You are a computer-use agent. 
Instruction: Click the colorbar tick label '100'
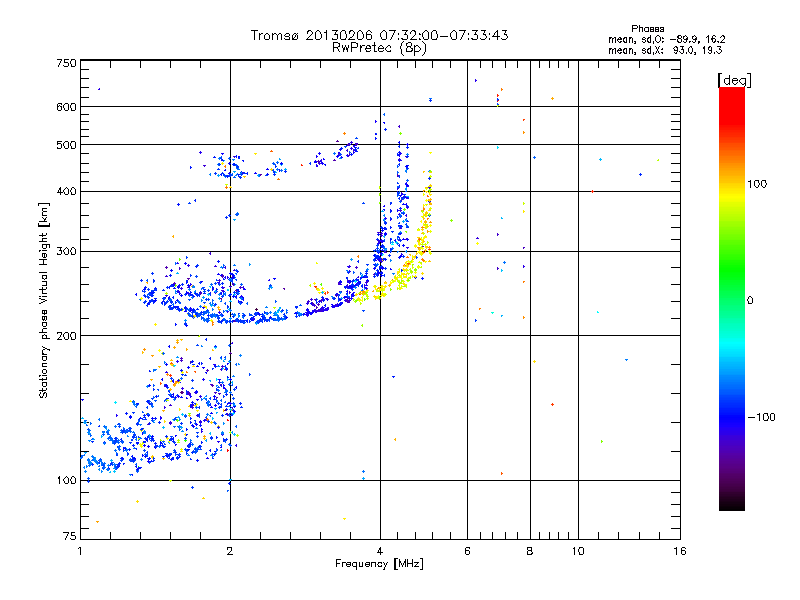coord(757,184)
